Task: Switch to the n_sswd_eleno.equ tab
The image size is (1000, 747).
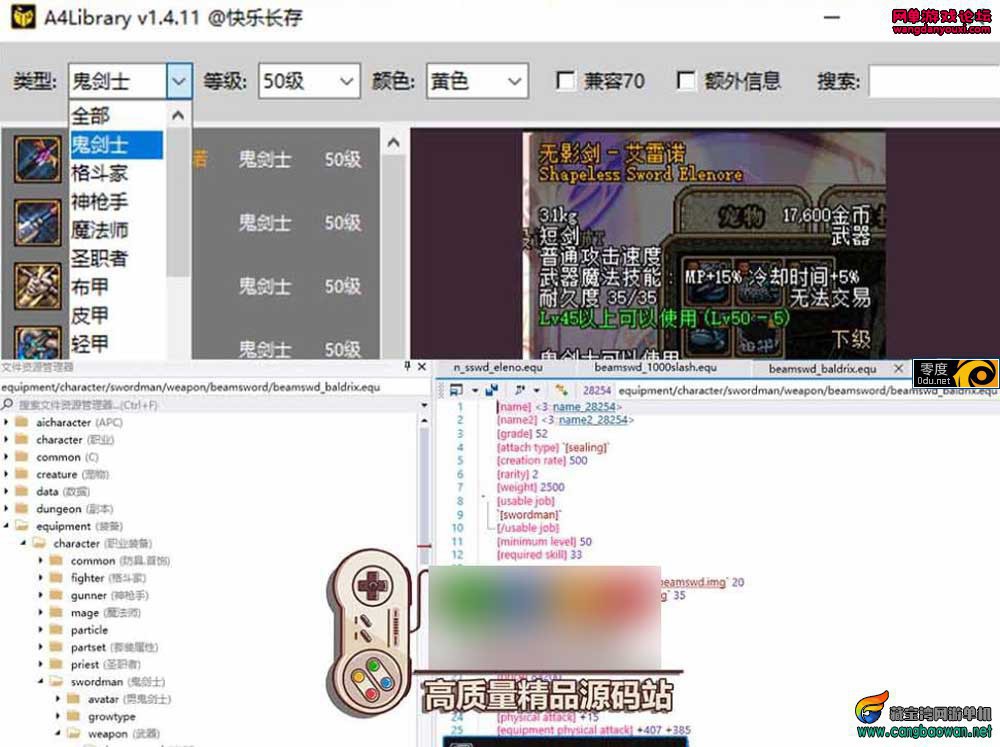Action: tap(498, 368)
